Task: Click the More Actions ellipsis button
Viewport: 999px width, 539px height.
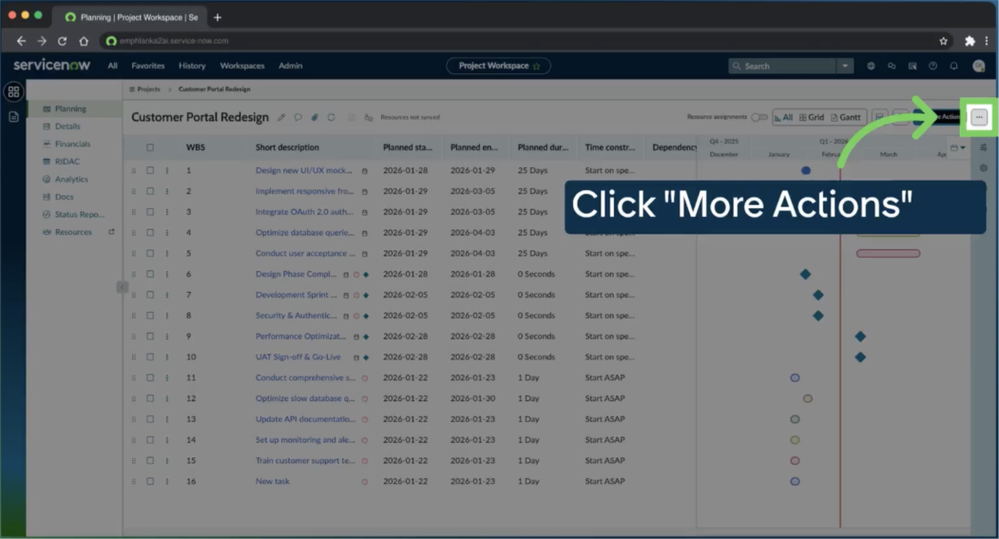Action: point(979,117)
